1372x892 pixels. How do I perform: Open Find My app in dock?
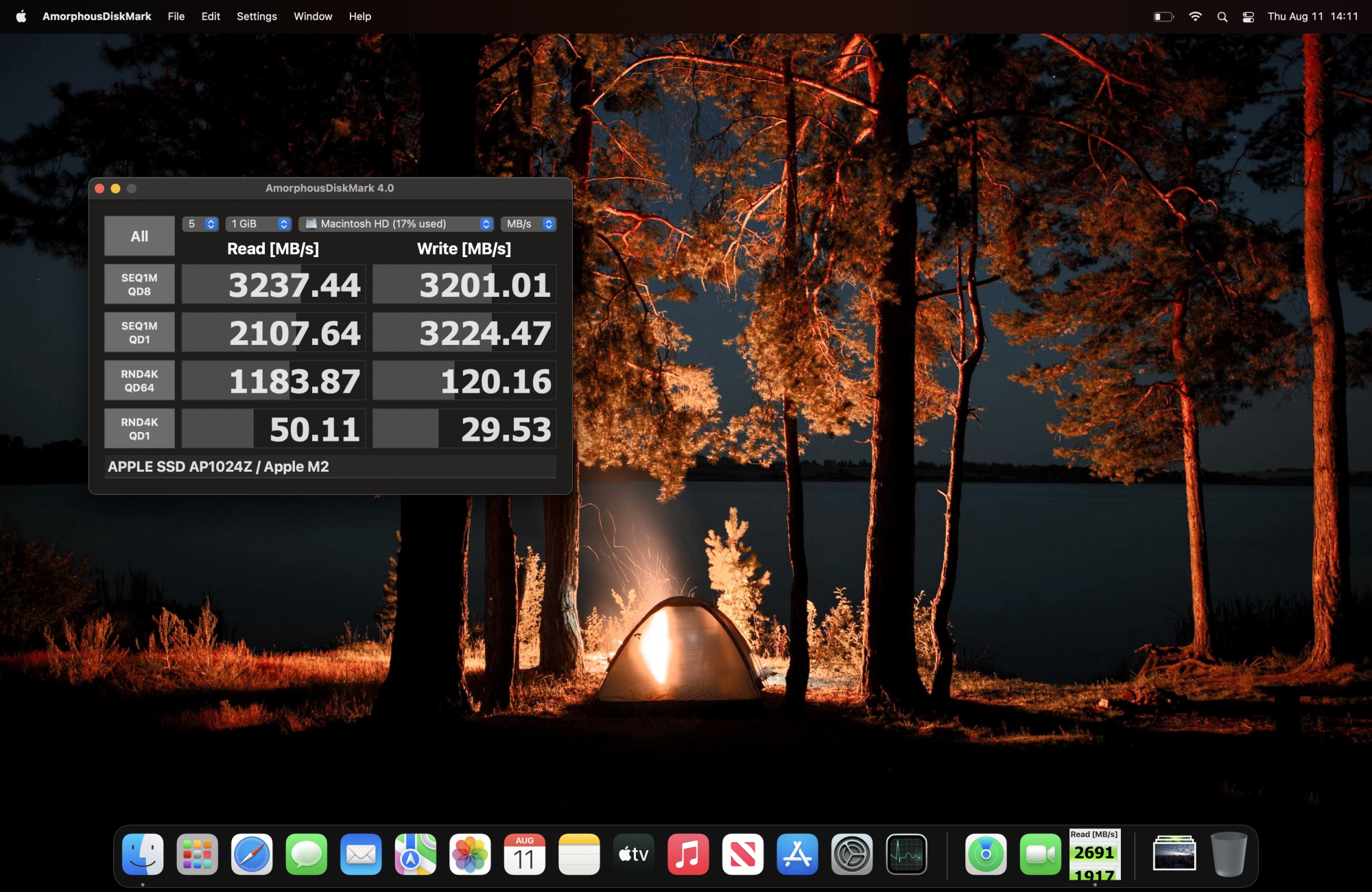pos(986,854)
